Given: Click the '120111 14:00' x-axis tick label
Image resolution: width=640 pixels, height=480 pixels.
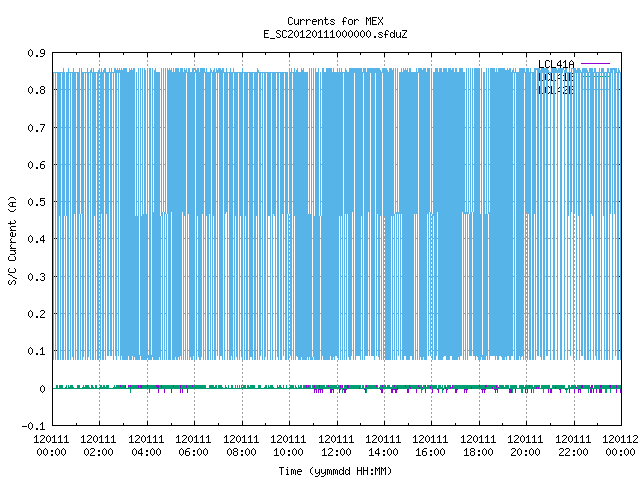Looking at the screenshot, I should pyautogui.click(x=383, y=446).
